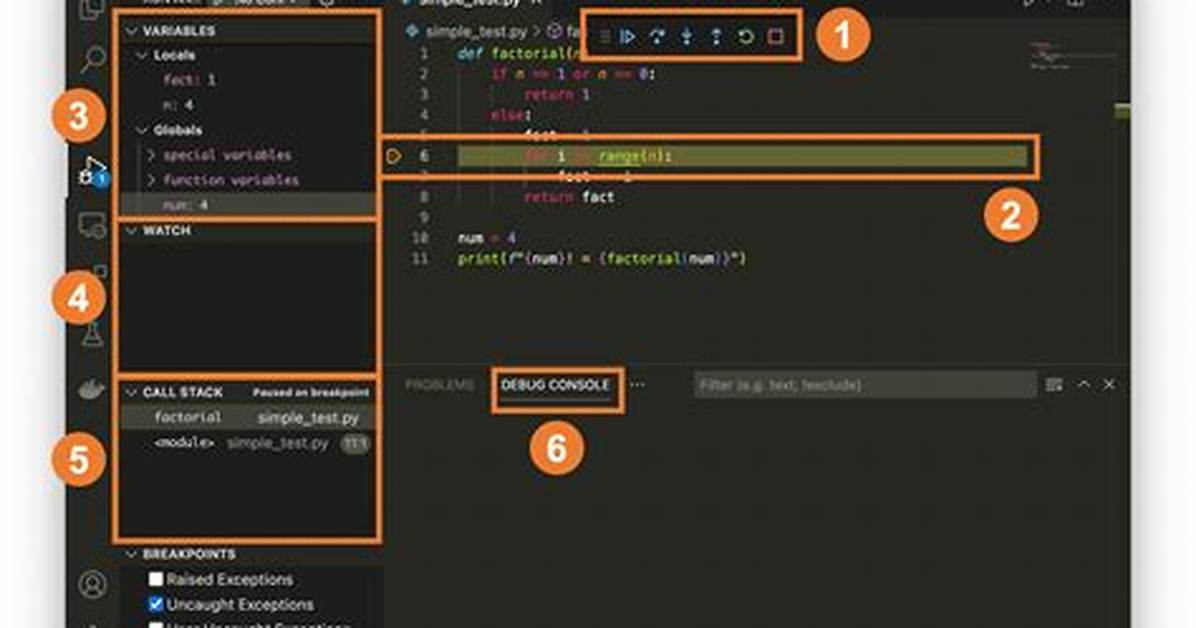Click the Step Over debug icon

pos(657,36)
